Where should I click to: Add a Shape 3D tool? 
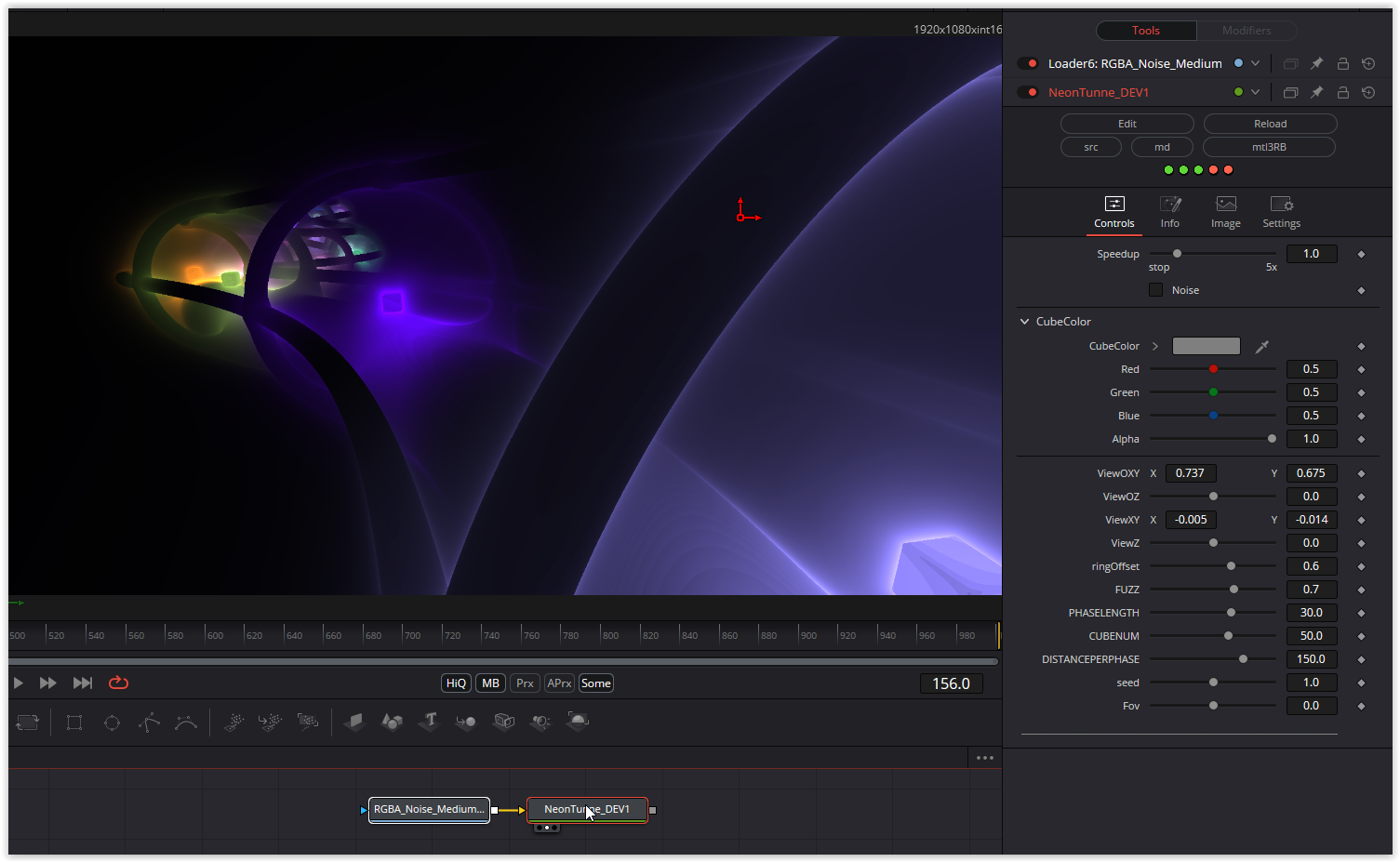click(x=392, y=723)
